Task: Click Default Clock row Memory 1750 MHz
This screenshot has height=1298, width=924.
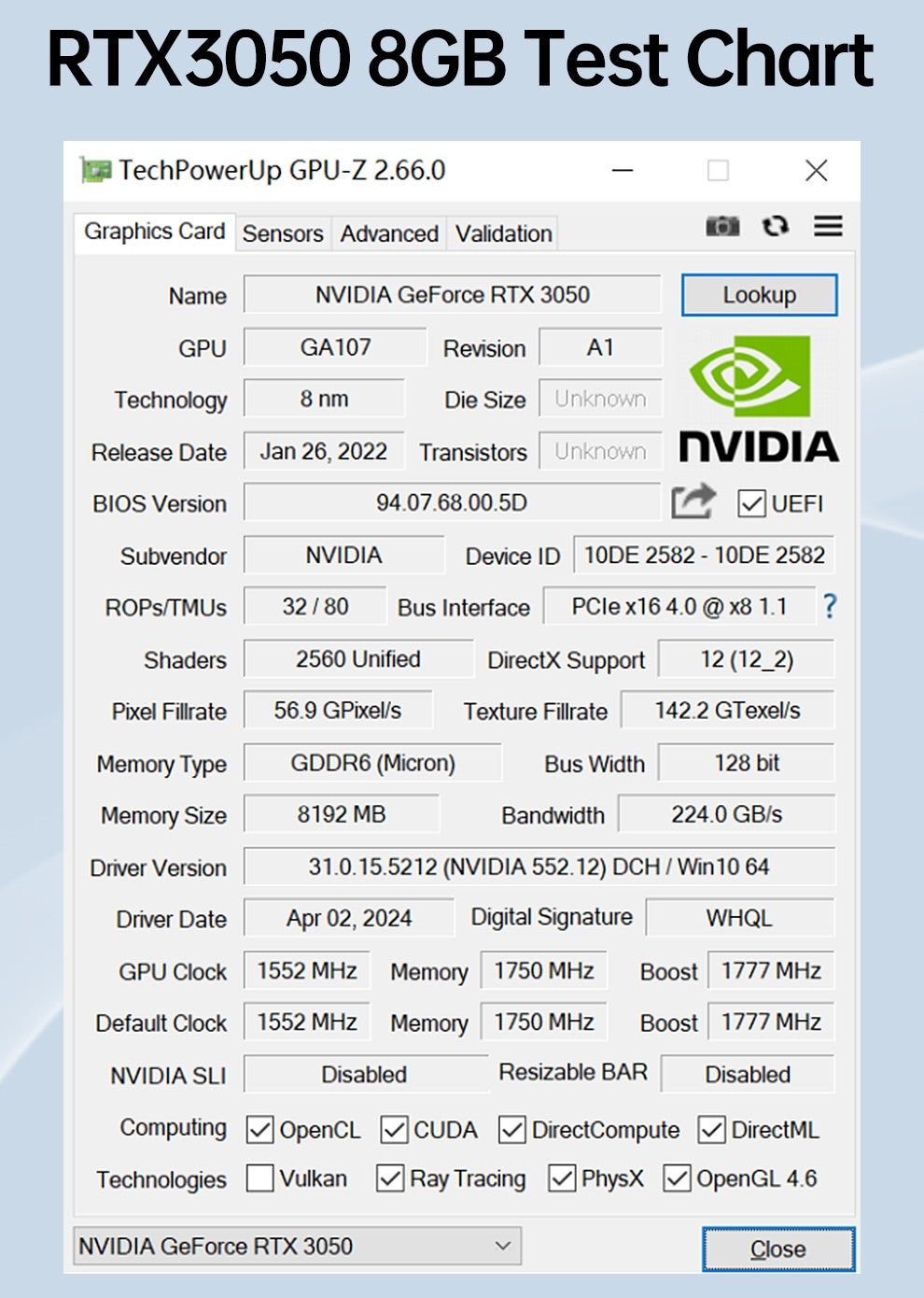Action: point(544,1022)
